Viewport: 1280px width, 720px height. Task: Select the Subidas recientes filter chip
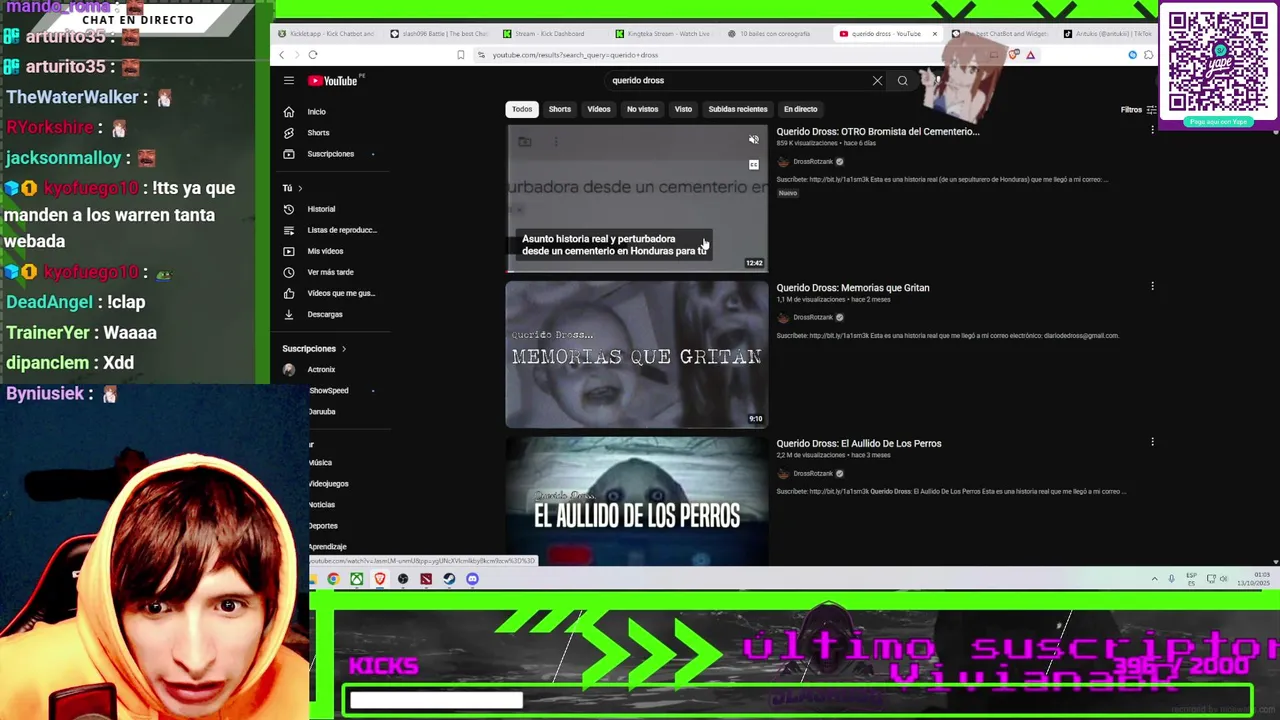point(738,109)
